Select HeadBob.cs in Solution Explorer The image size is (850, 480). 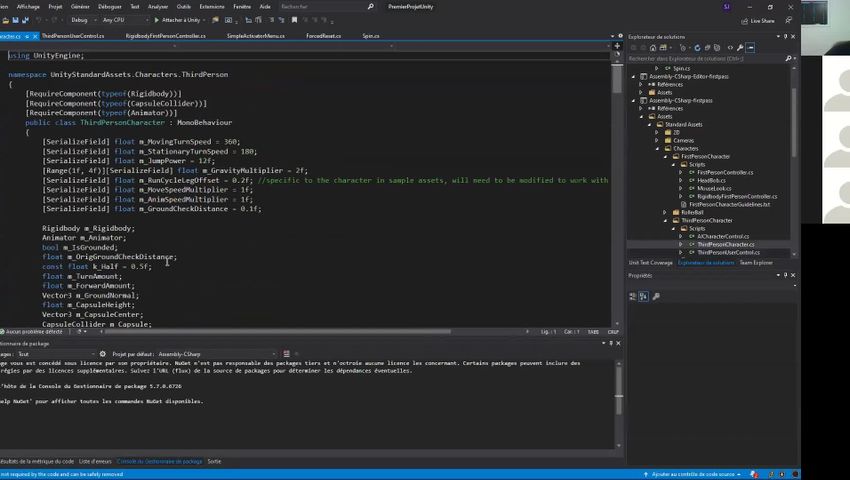pos(711,180)
